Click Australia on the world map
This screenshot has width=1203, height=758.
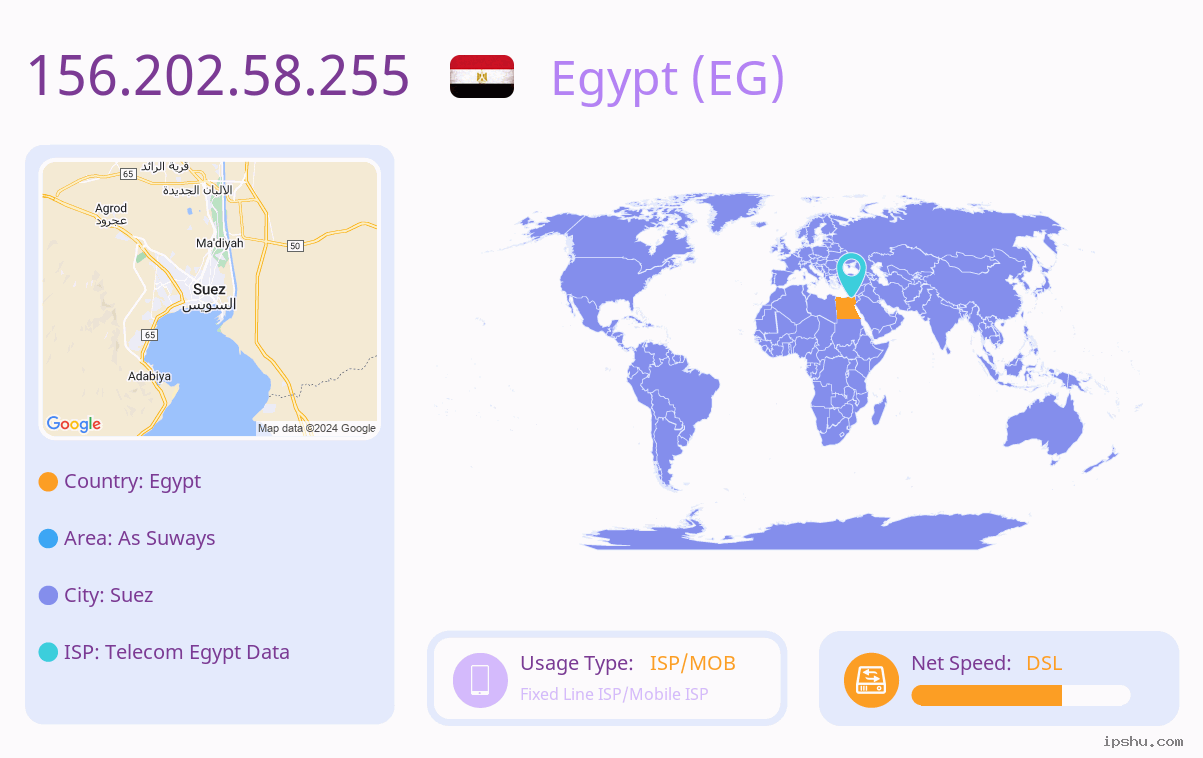click(1044, 425)
